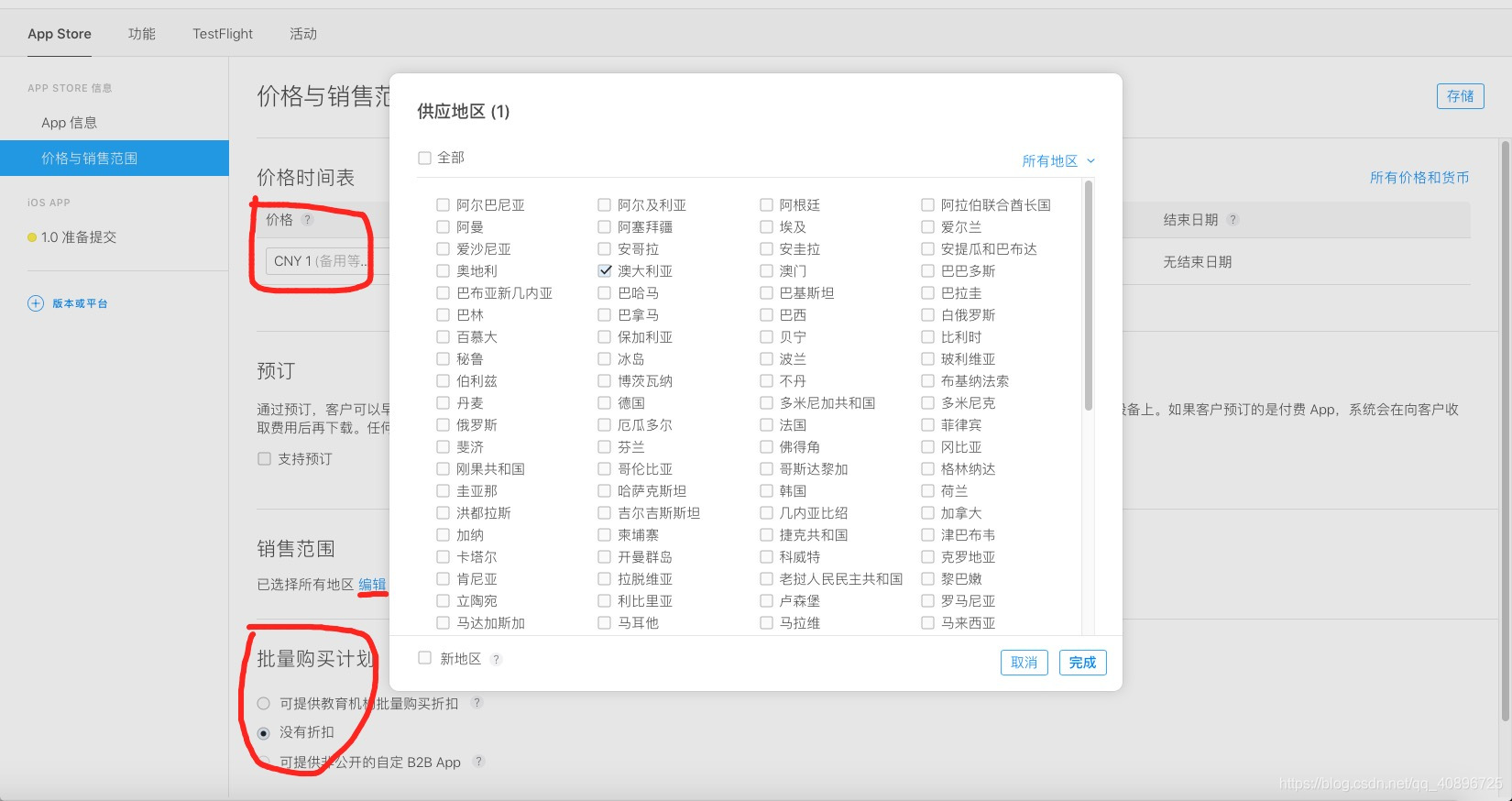Select 价格与销售范围 in the sidebar
Screen dimensions: 1512x801
114,158
